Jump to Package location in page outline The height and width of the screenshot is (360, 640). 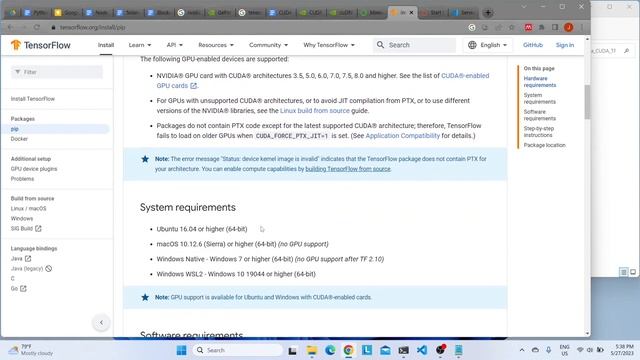pyautogui.click(x=544, y=145)
